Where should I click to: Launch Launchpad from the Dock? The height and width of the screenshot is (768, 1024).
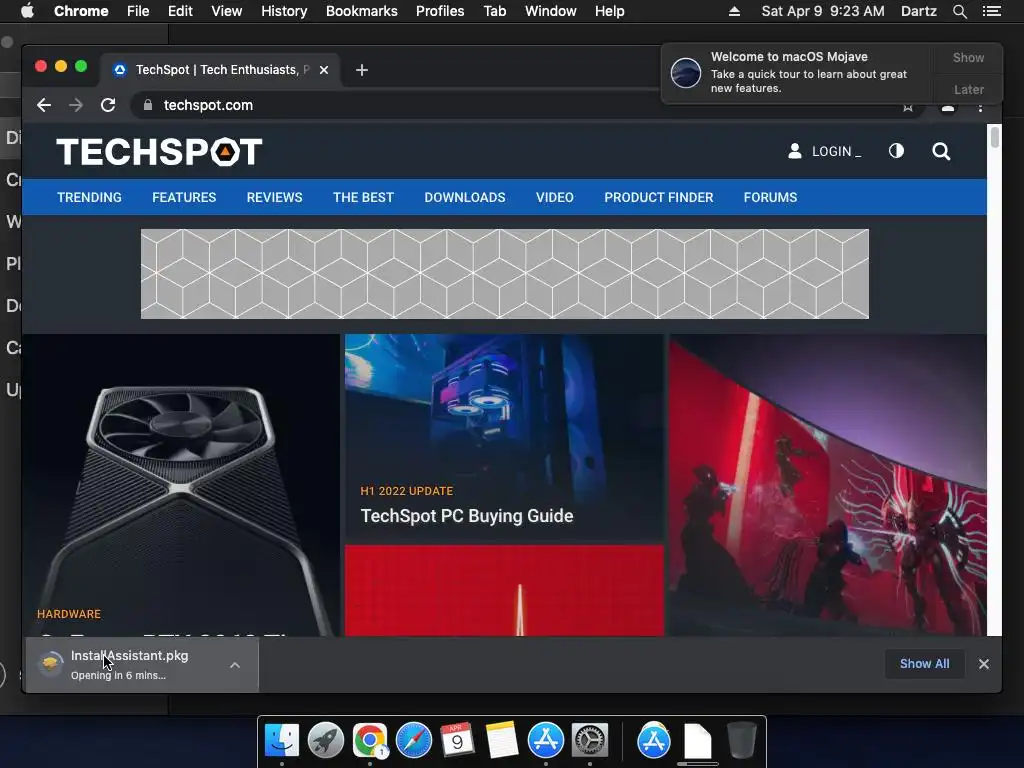click(326, 740)
